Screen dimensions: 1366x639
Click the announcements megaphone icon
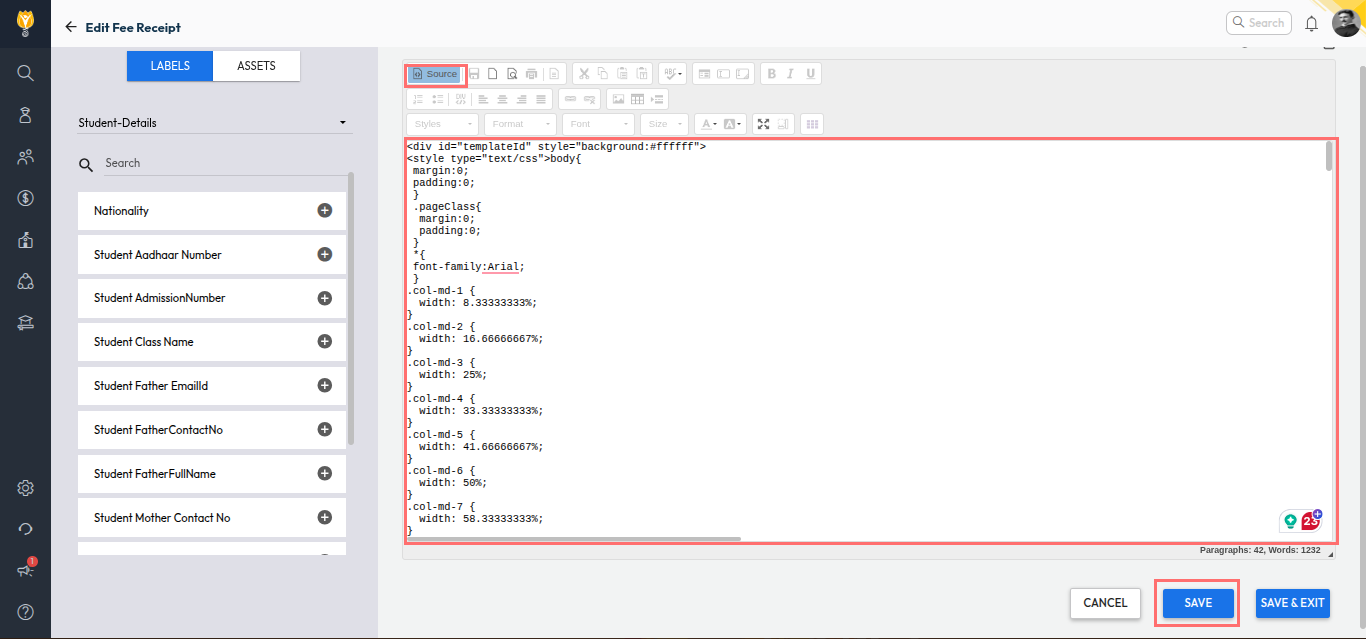(26, 570)
